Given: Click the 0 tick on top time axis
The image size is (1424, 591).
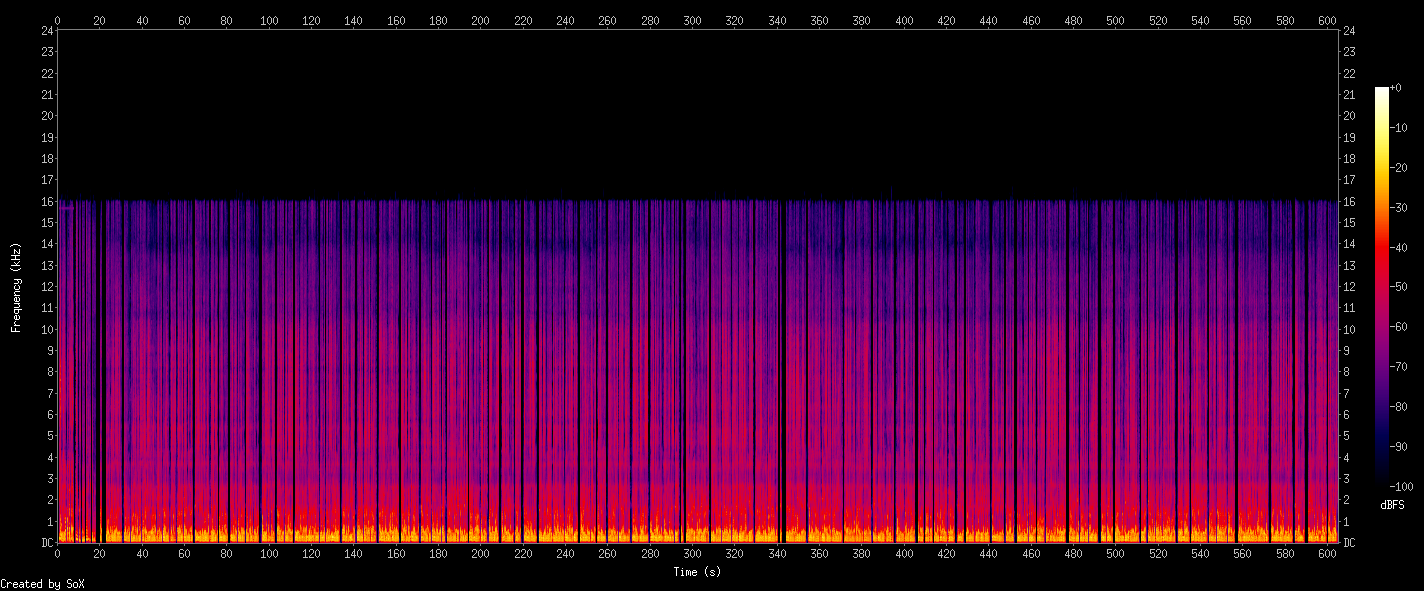Looking at the screenshot, I should click(57, 19).
